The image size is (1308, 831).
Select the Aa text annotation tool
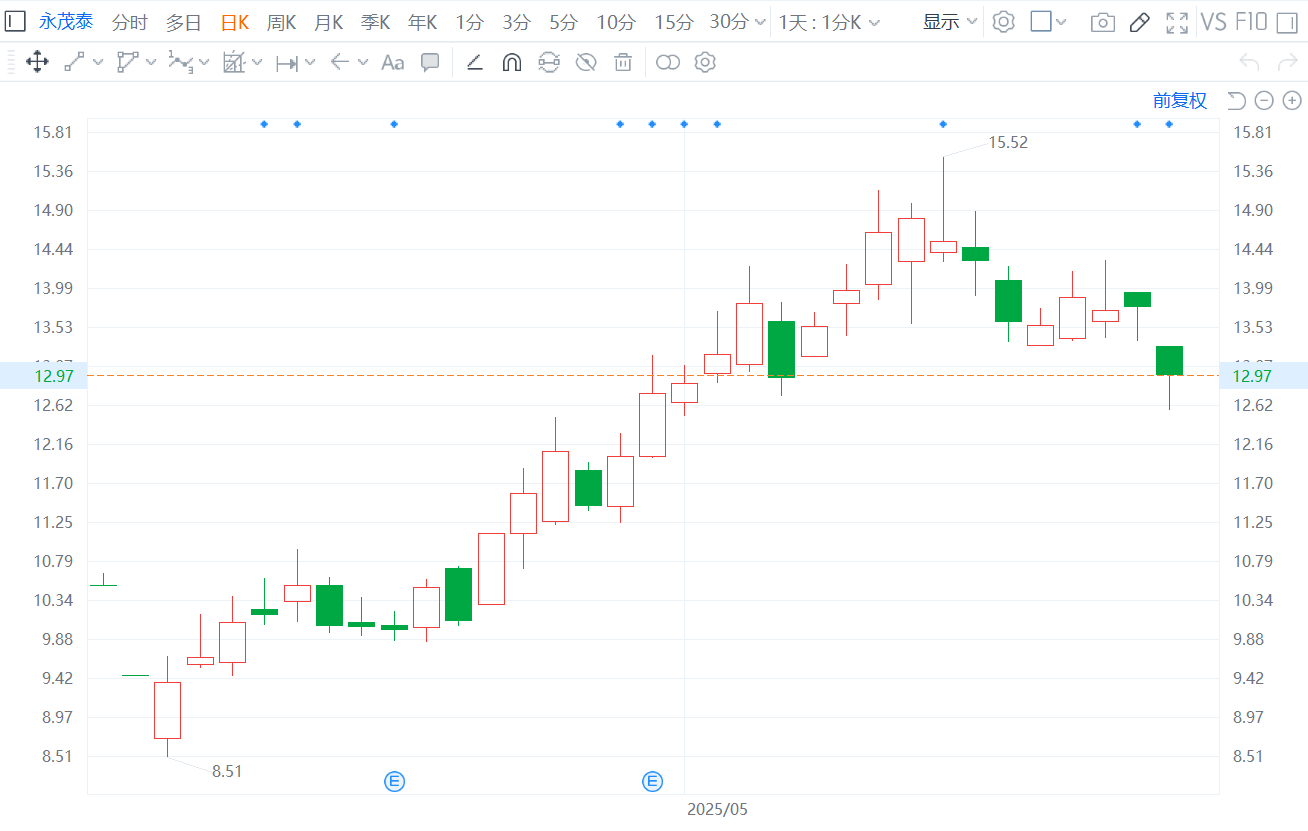[393, 63]
